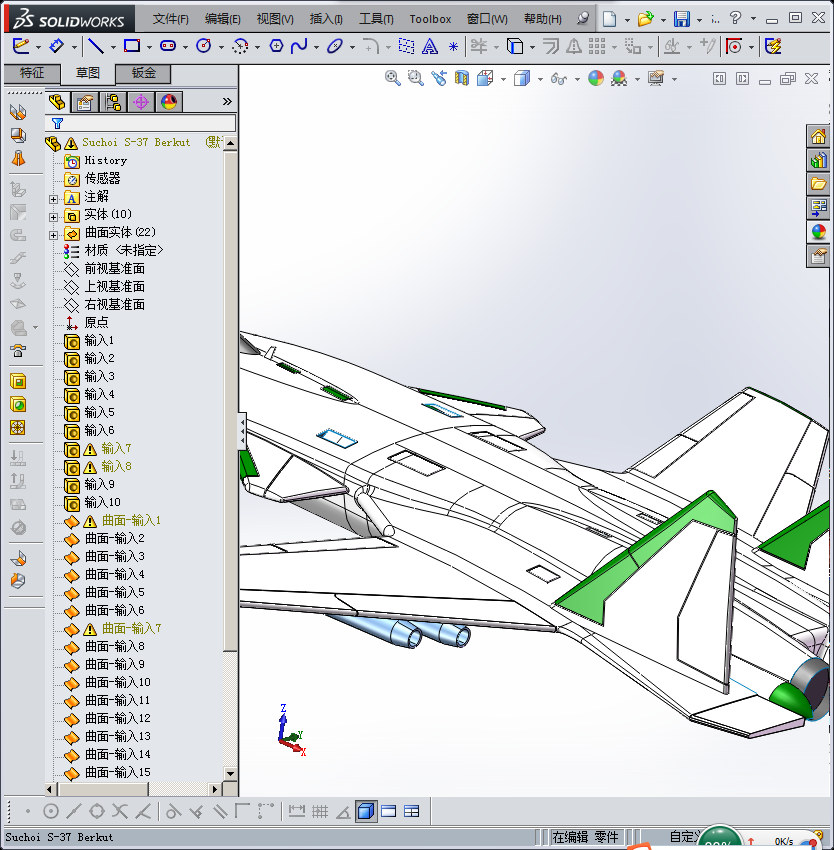Click Edit Appearance color sphere icon
This screenshot has width=834, height=850.
[x=595, y=79]
